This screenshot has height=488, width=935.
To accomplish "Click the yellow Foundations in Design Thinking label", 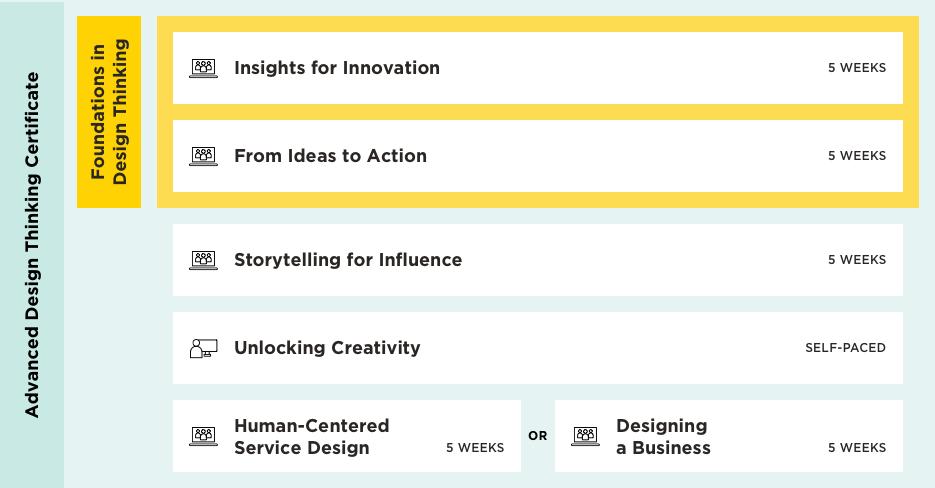I will click(x=109, y=112).
